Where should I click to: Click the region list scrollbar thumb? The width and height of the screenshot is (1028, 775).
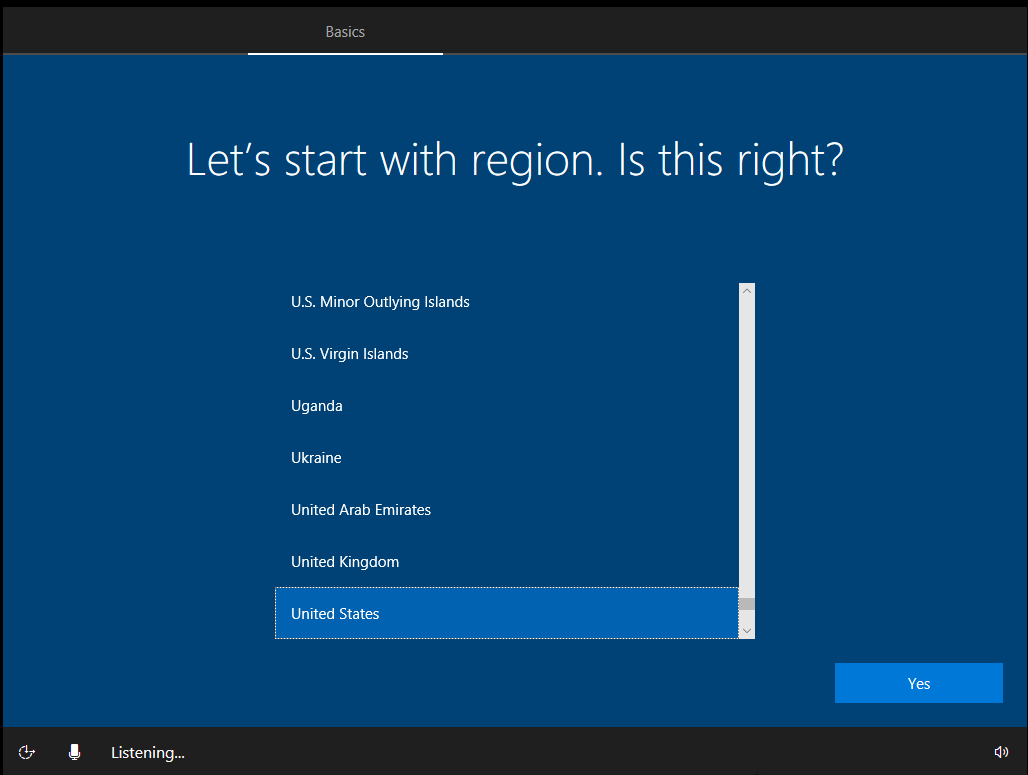tap(747, 604)
